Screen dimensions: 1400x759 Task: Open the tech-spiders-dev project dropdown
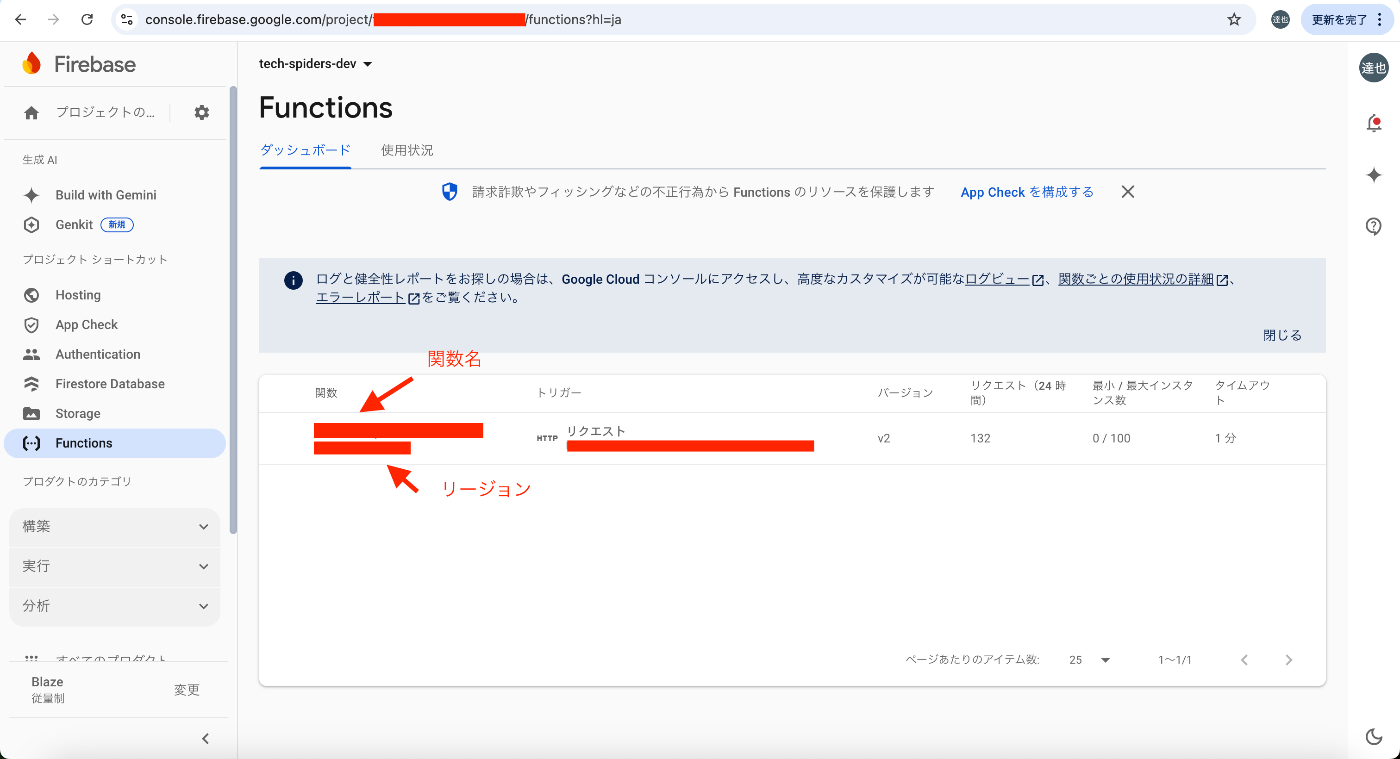[316, 64]
